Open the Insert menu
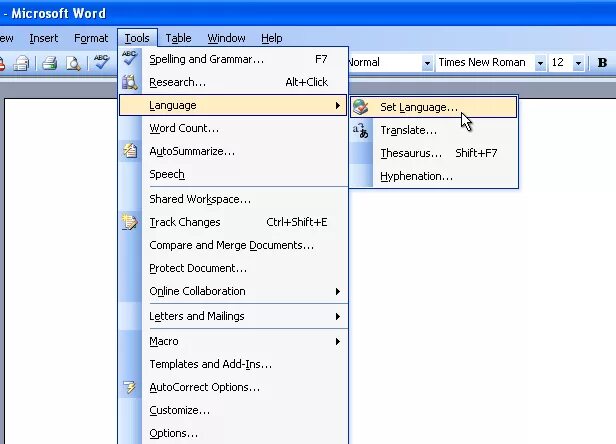Screen dimensions: 616x444 (x=44, y=38)
